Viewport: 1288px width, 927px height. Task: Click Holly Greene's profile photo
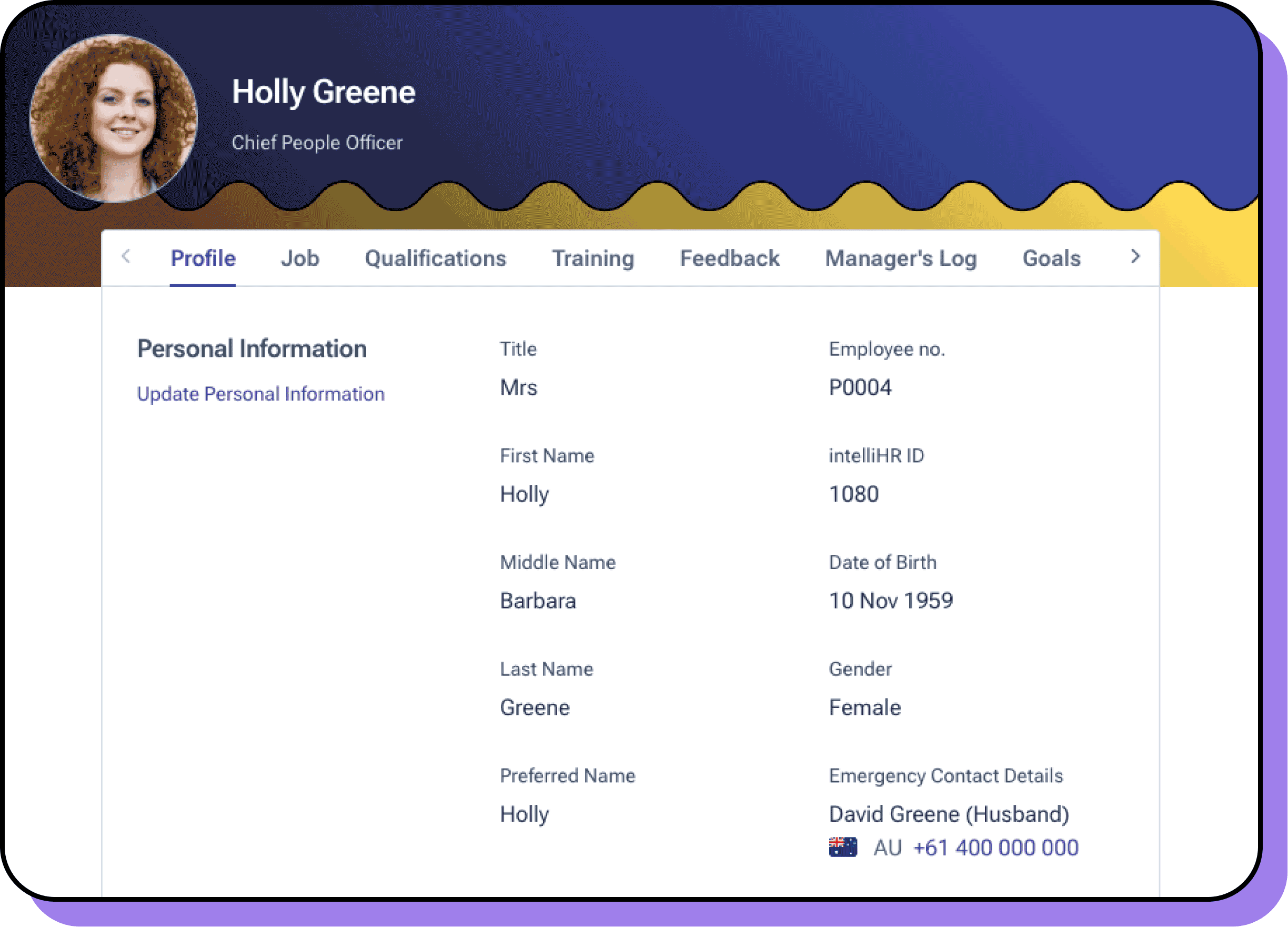coord(114,118)
